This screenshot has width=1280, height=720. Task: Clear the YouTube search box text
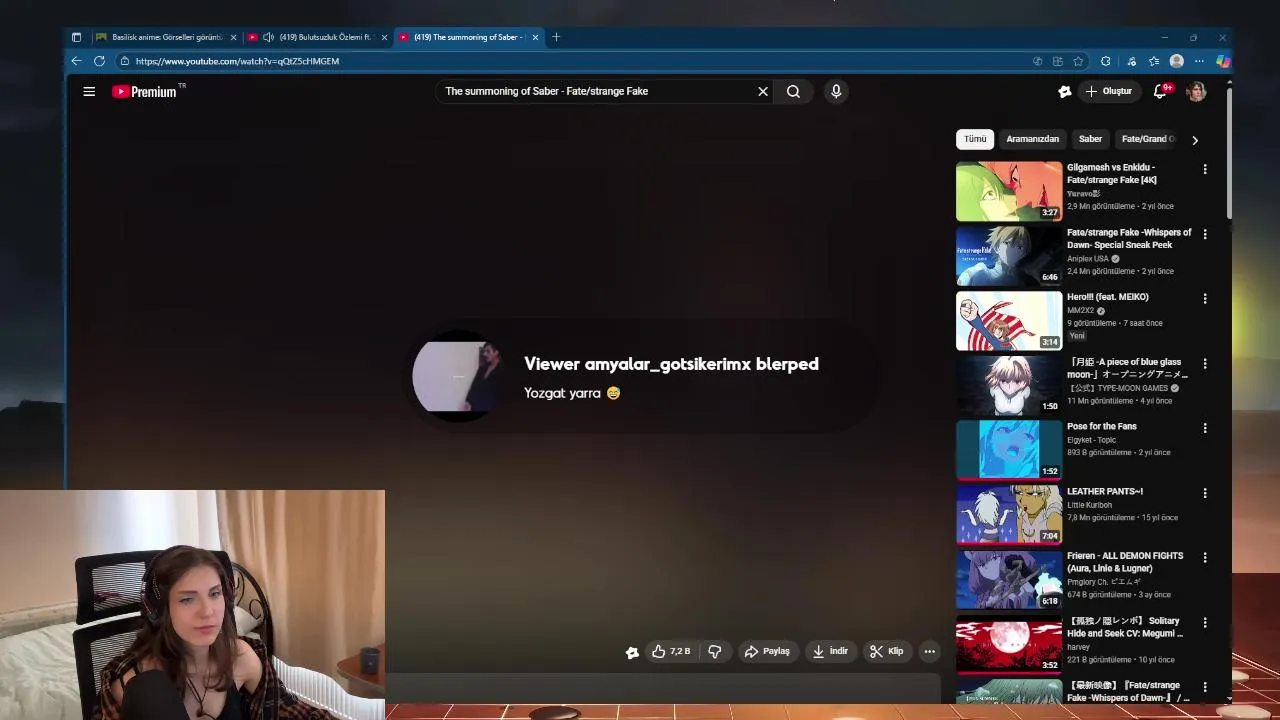[763, 91]
